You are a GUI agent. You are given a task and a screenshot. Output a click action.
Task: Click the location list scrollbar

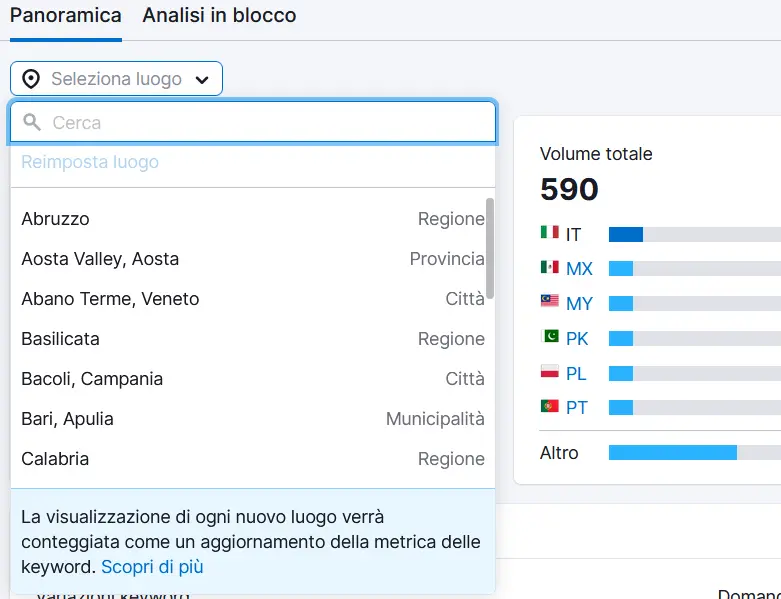coord(490,245)
